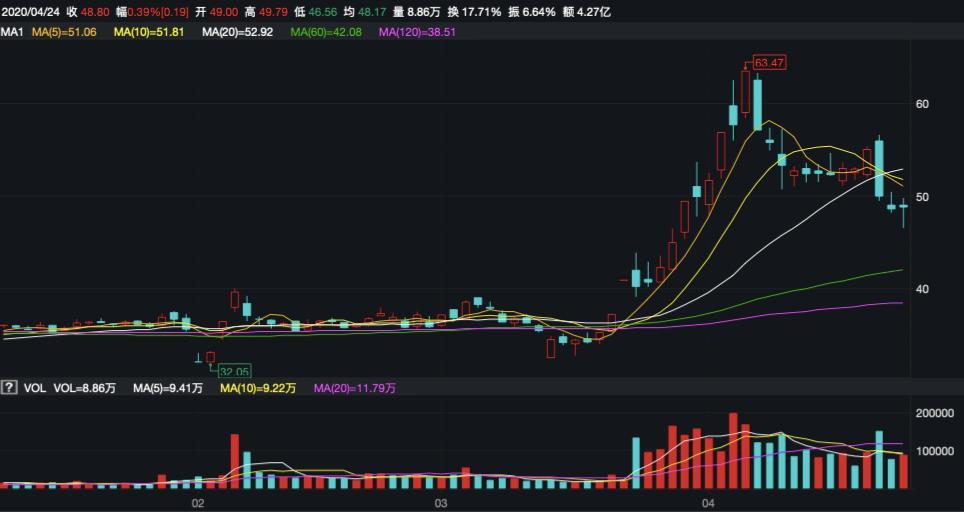Click the 63.47 high price marker
This screenshot has height=512, width=964.
coord(769,62)
